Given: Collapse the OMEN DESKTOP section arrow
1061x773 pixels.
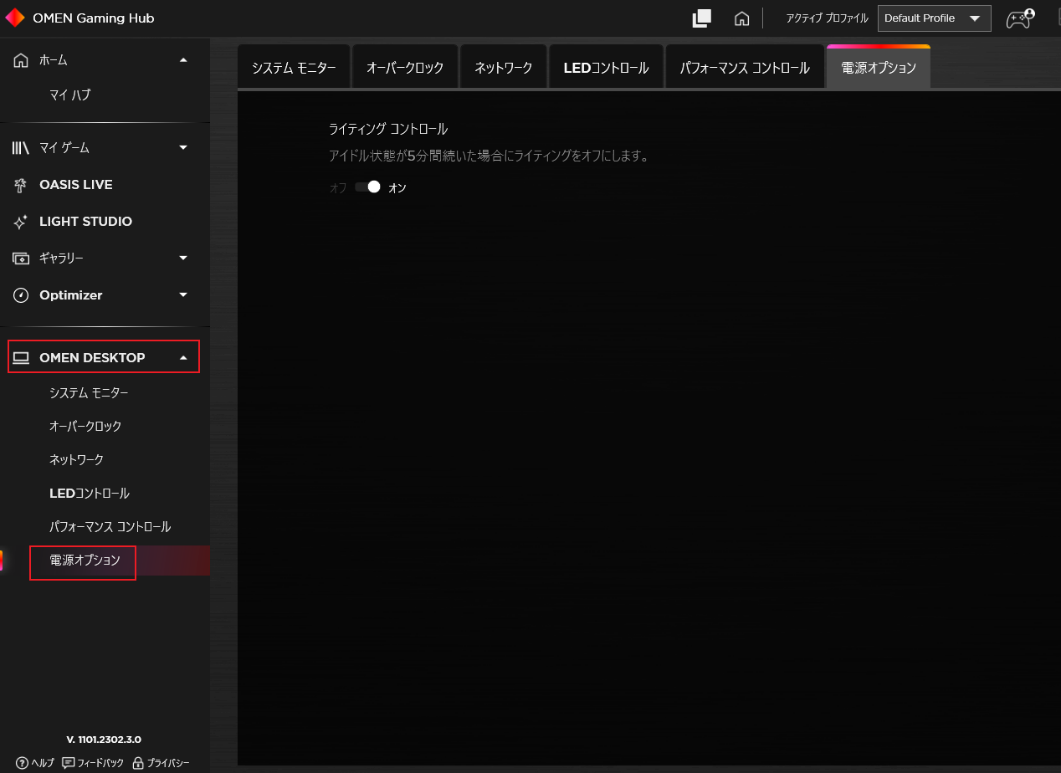Looking at the screenshot, I should (x=183, y=357).
